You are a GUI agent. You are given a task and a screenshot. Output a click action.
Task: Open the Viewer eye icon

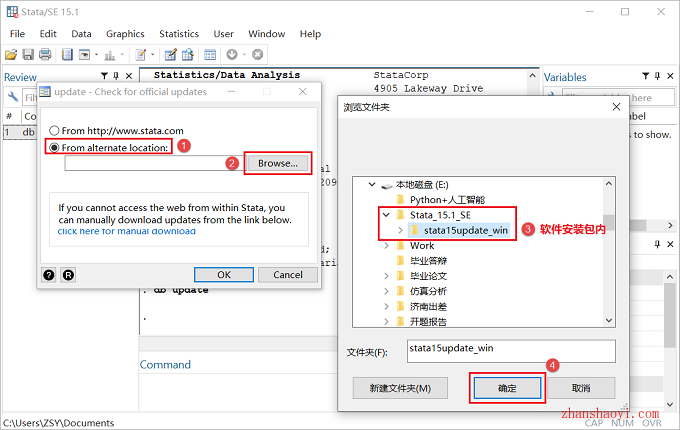(x=85, y=55)
